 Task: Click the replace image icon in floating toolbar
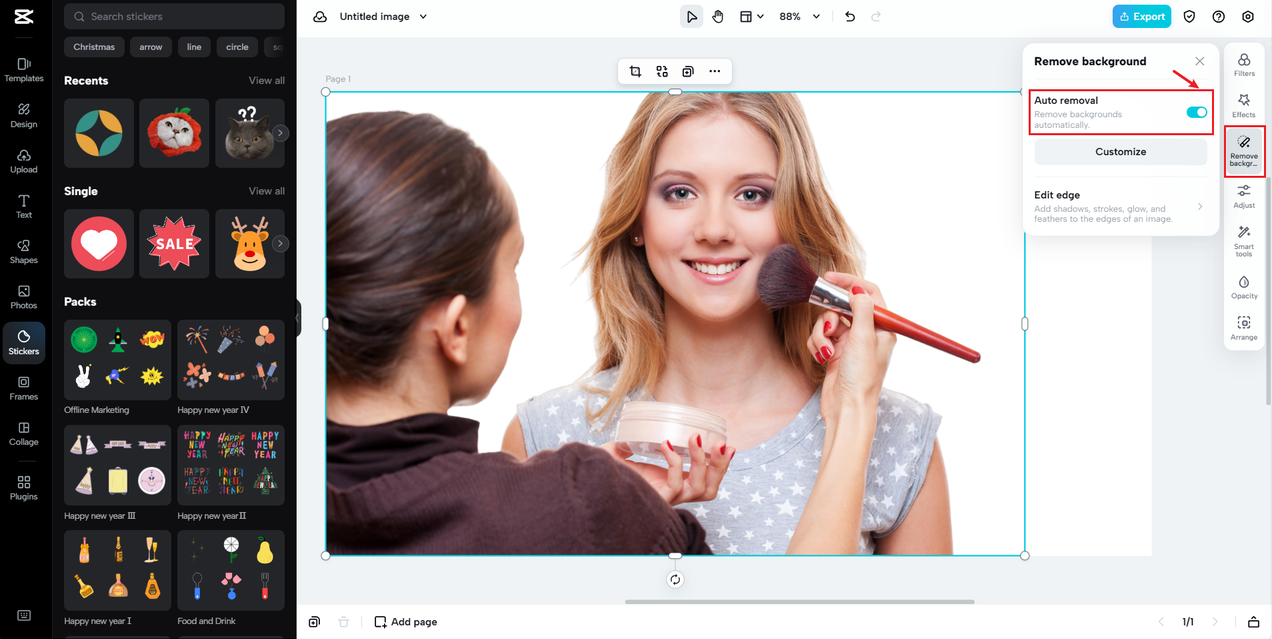pyautogui.click(x=662, y=72)
